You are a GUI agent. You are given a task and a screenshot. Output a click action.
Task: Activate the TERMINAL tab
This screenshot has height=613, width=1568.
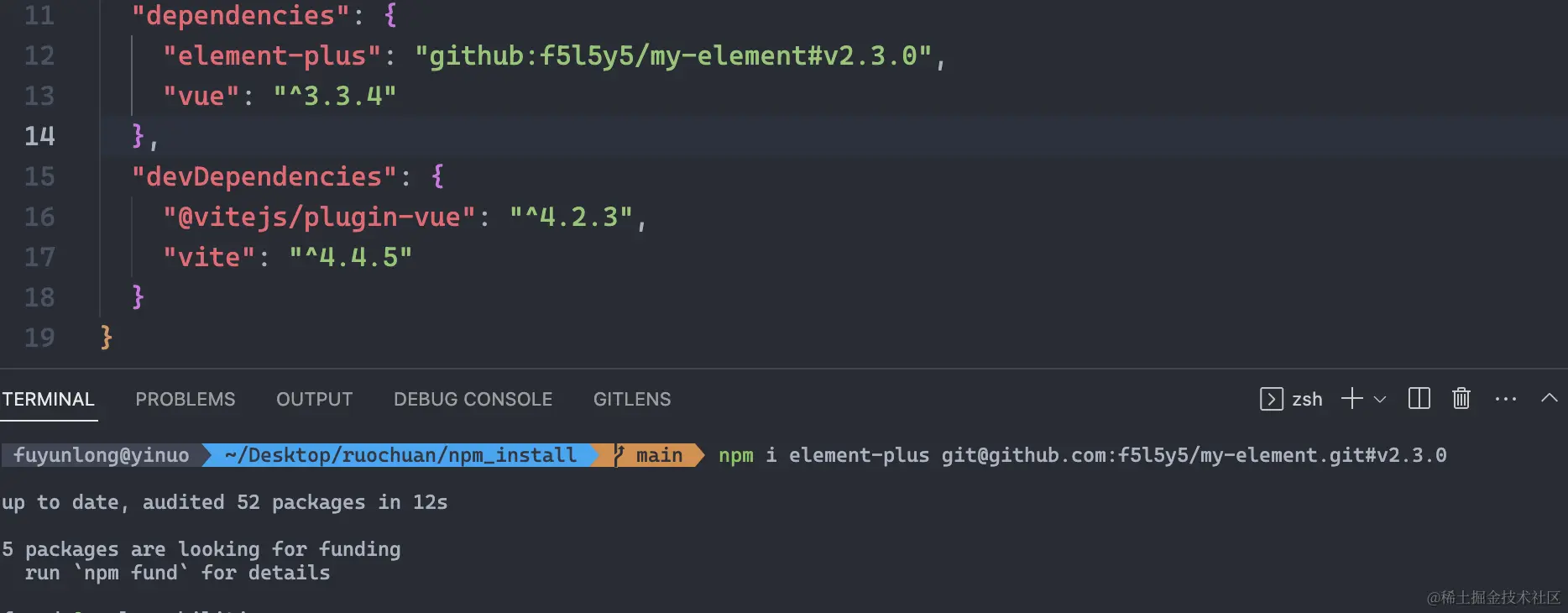(49, 400)
